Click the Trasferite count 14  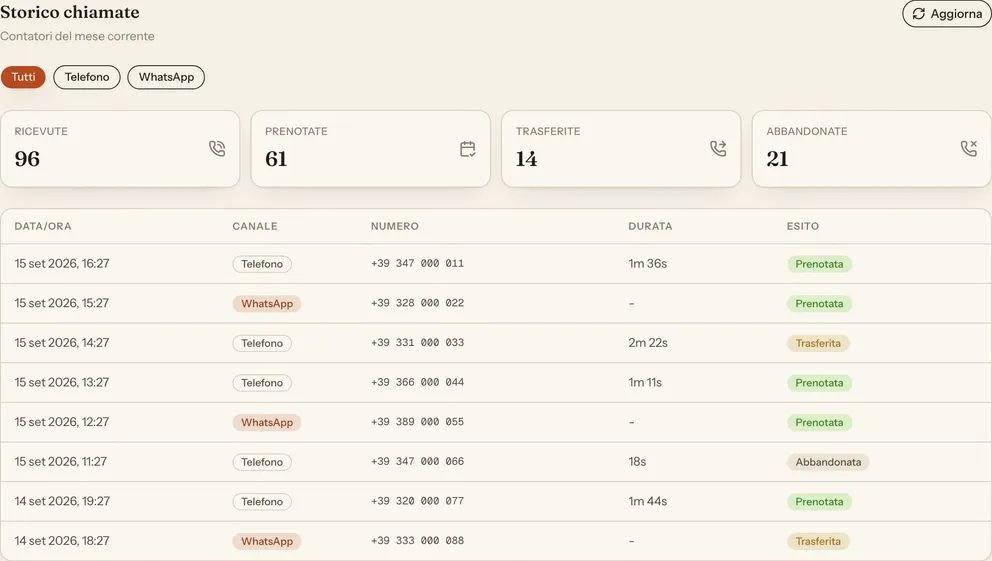tap(526, 159)
